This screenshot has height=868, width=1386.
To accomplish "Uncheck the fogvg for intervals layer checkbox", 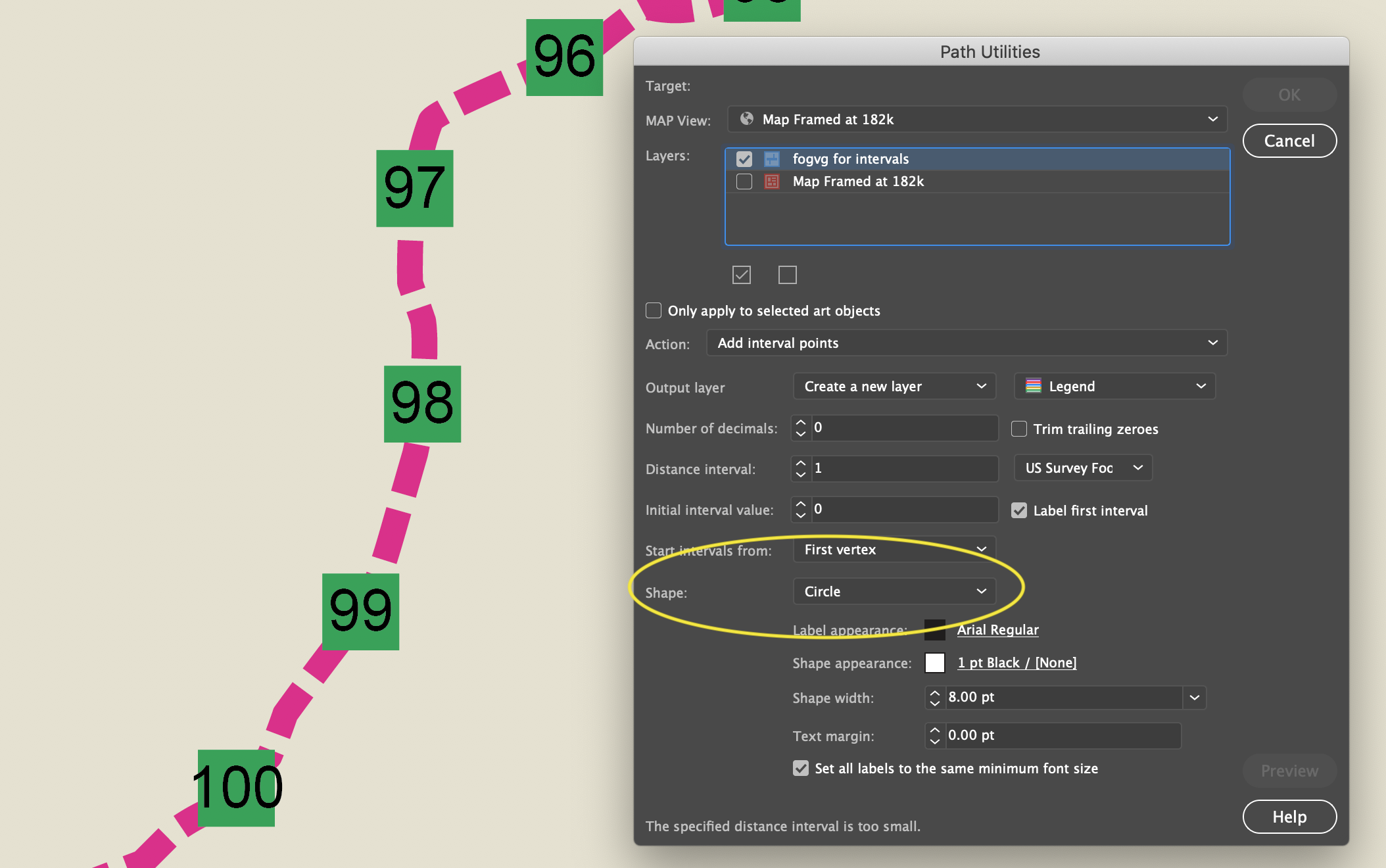I will coord(744,159).
